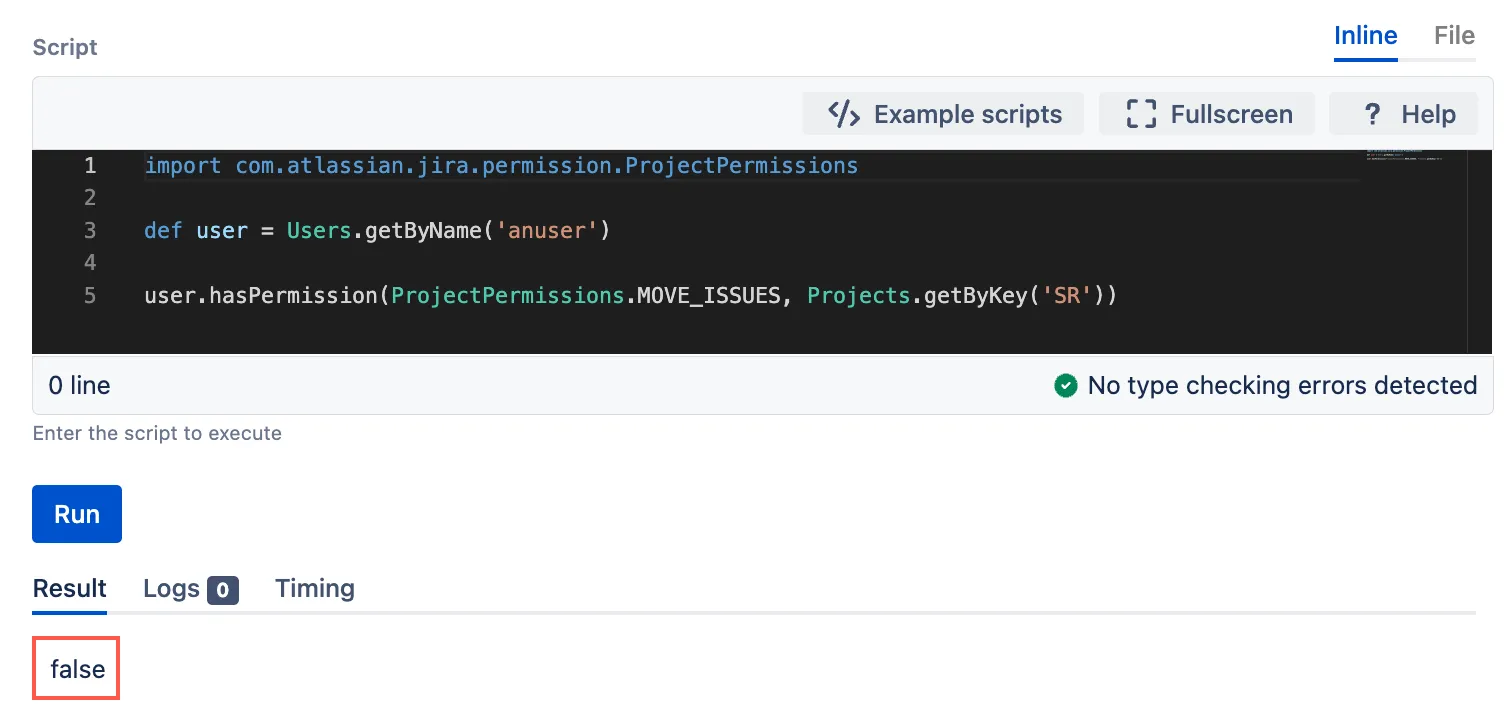This screenshot has height=720, width=1504.
Task: Click line 3 with Users.getByName('anuser')
Action: pyautogui.click(x=377, y=231)
